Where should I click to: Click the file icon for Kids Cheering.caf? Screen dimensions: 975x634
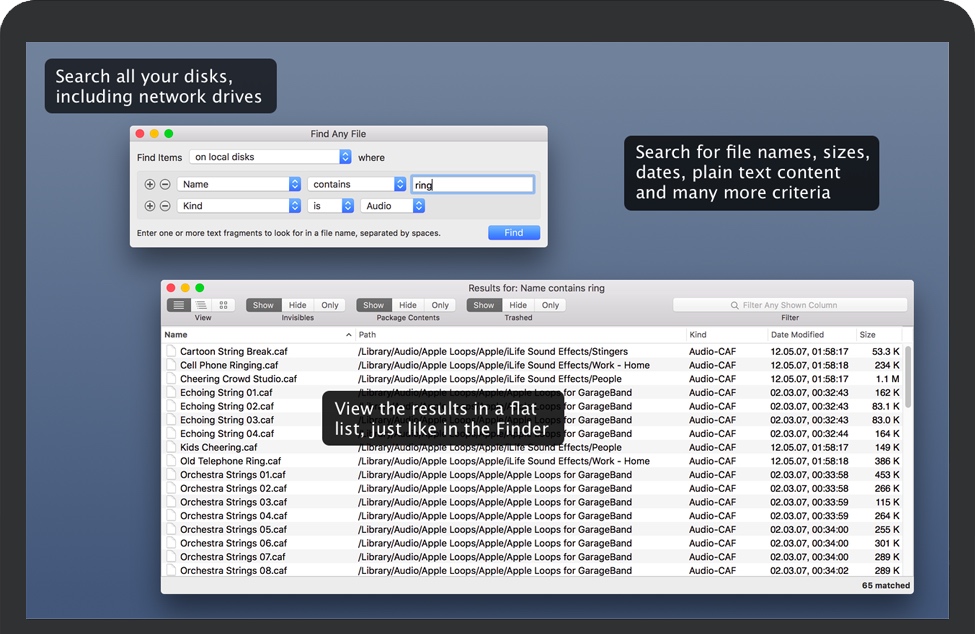(x=171, y=448)
